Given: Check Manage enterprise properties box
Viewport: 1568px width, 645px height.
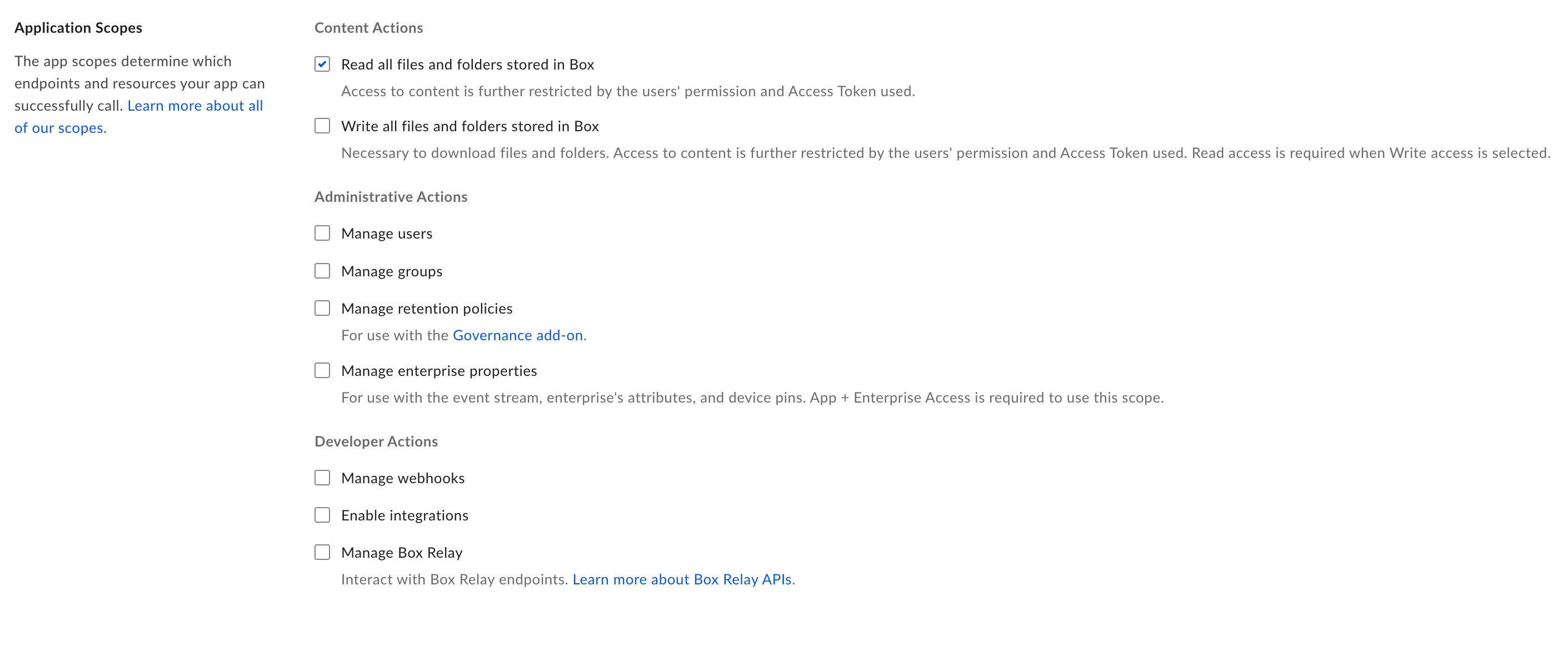Looking at the screenshot, I should click(x=322, y=370).
